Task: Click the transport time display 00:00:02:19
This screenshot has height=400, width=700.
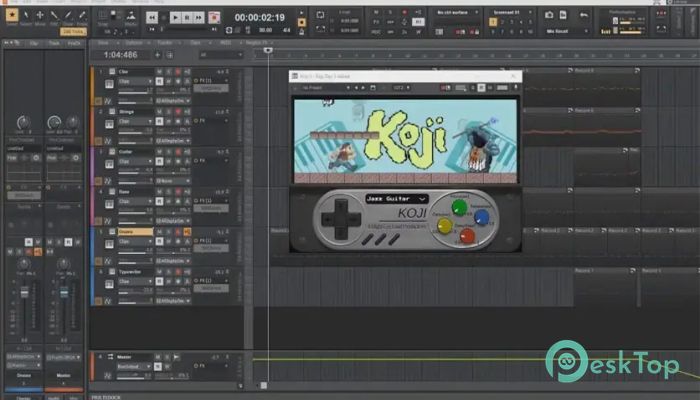Action: pyautogui.click(x=259, y=17)
